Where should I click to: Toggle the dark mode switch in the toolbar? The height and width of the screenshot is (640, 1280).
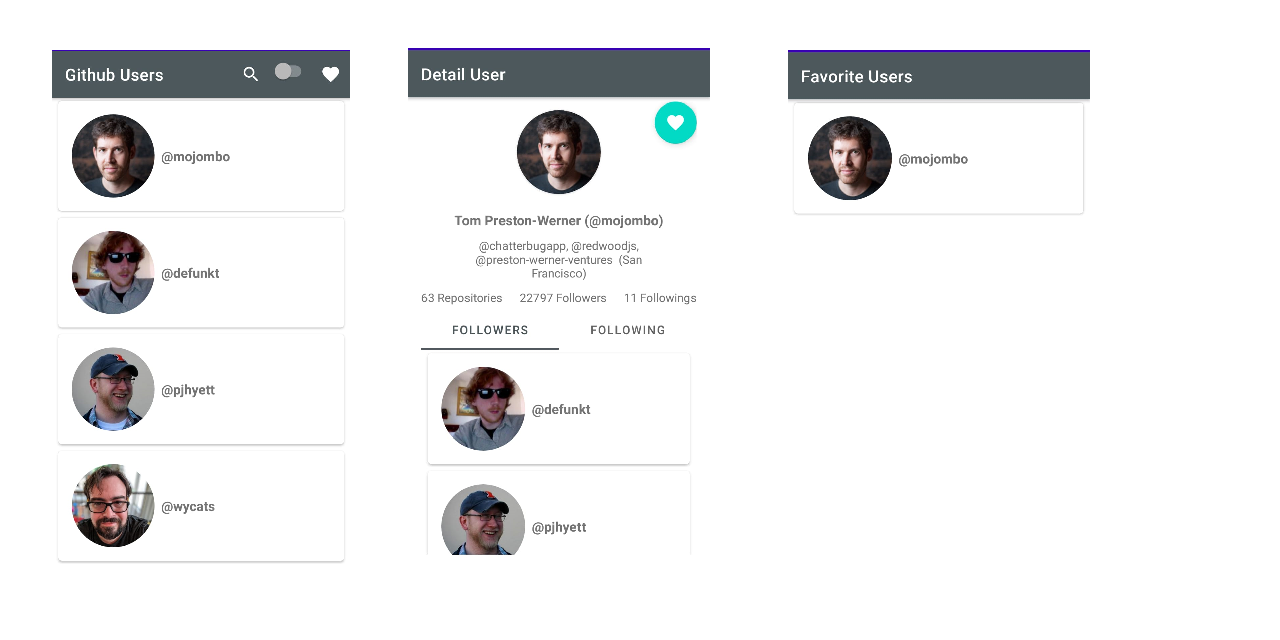[288, 72]
